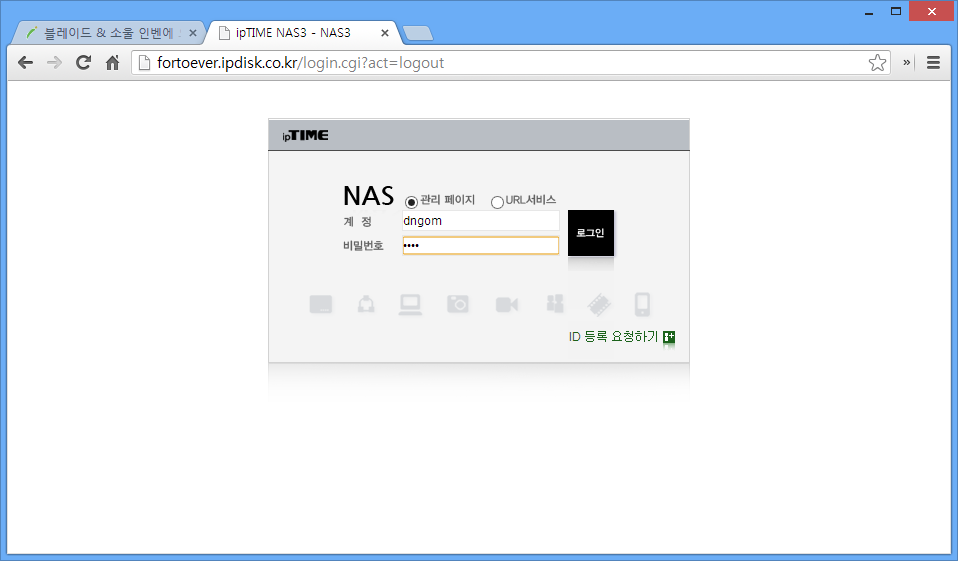958x561 pixels.
Task: Show hidden extensions with the chevron
Action: coord(907,62)
